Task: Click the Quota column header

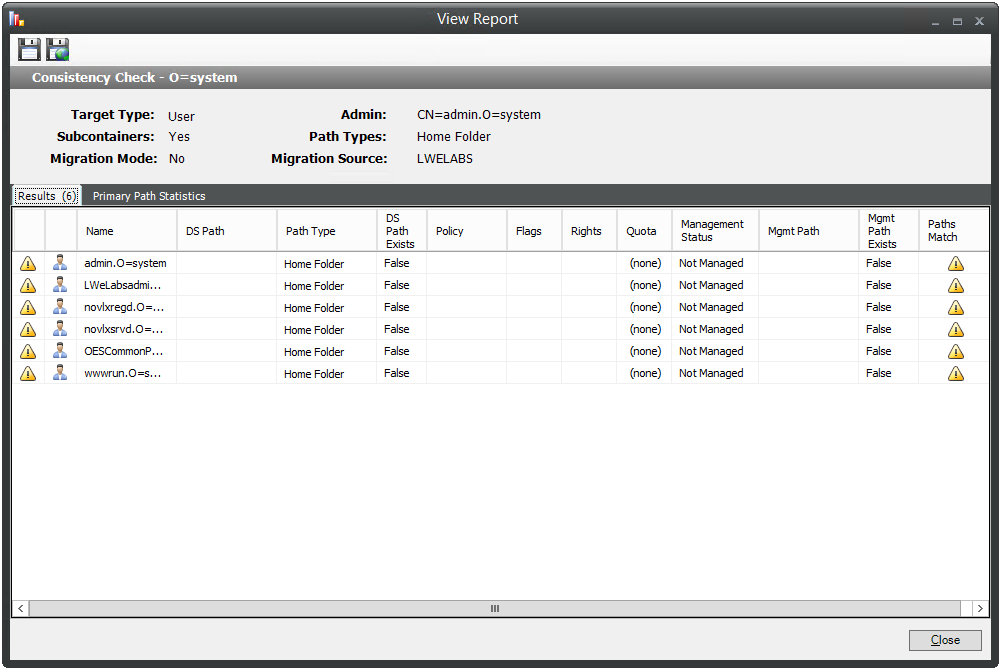Action: coord(644,231)
